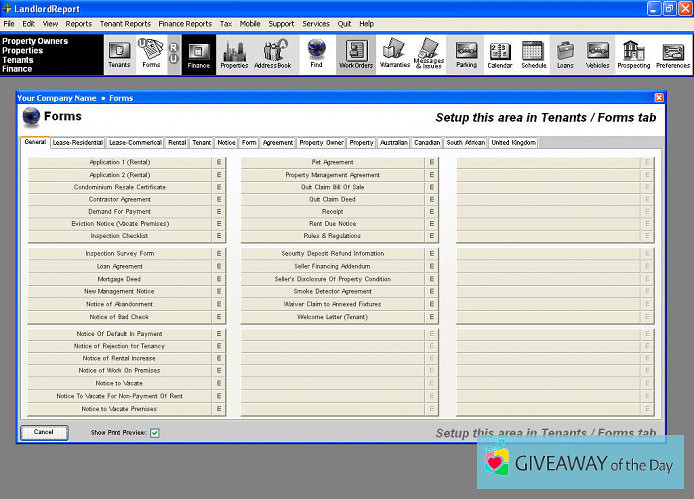
Task: Click the E button beside Mortgage Deed
Action: 219,279
